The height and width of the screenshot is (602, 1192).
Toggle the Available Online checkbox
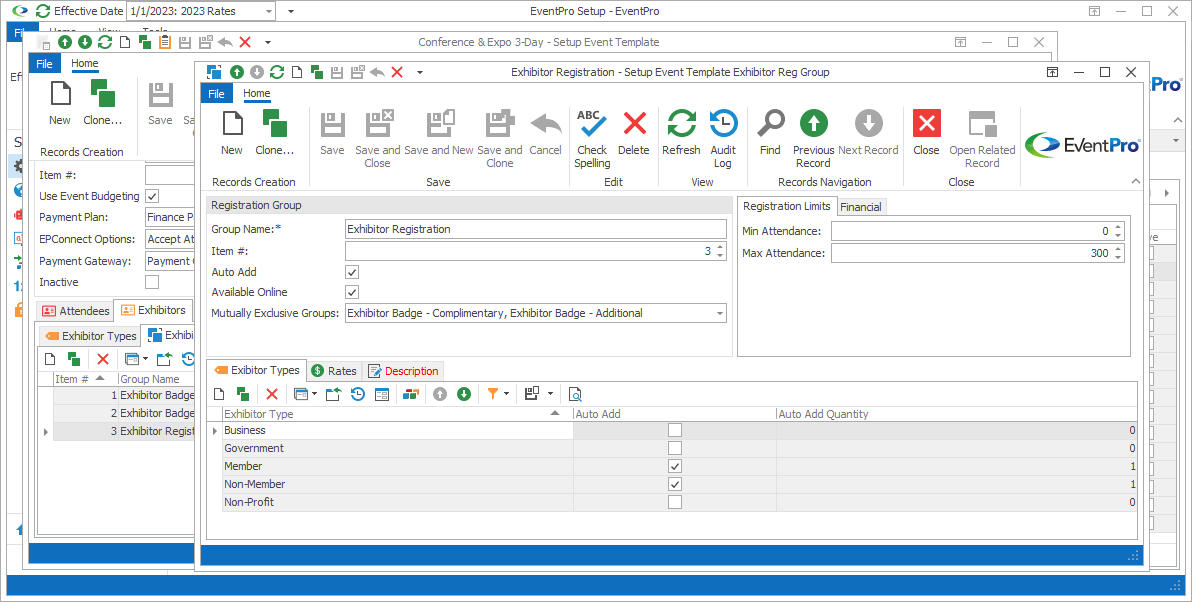(x=352, y=292)
